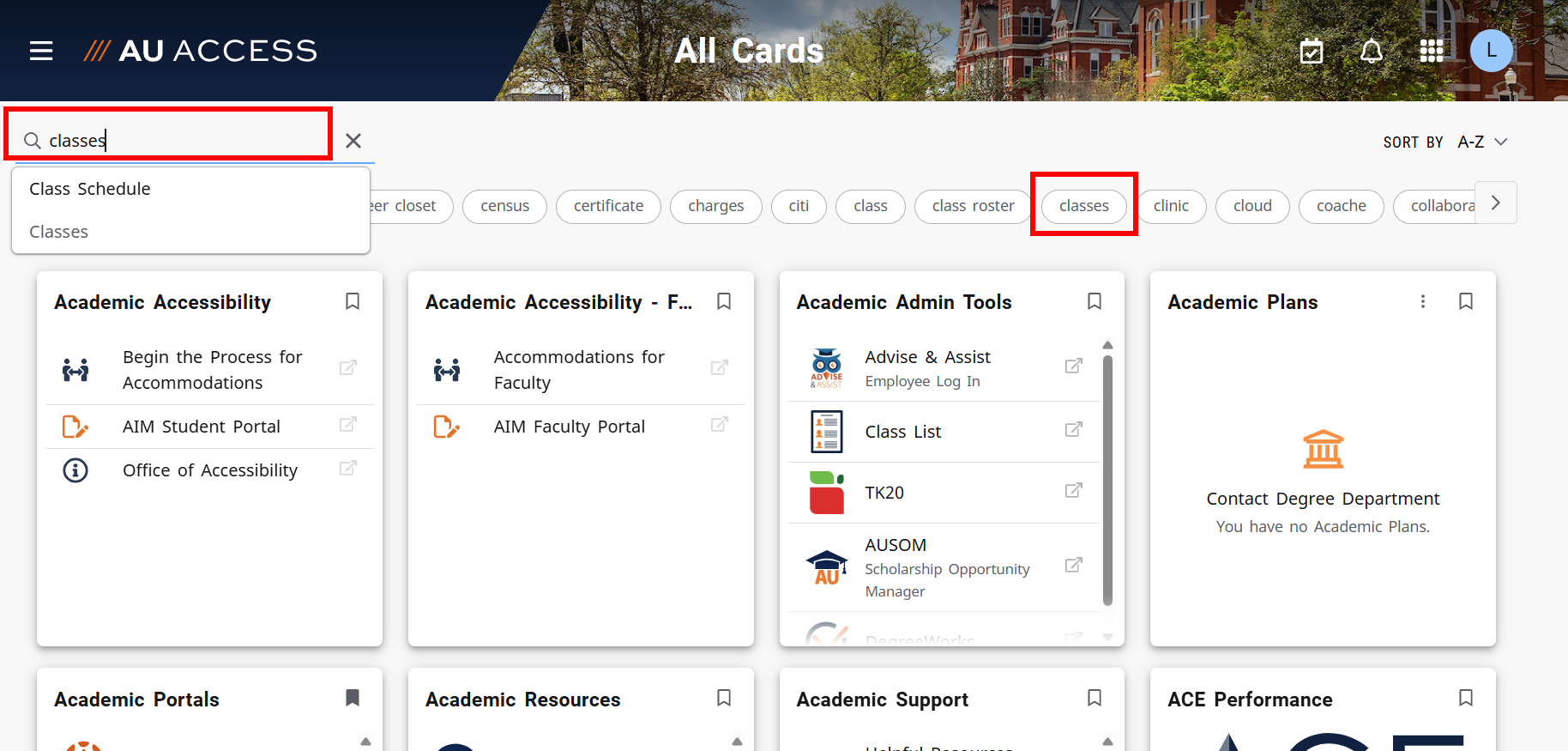
Task: Click external-link icon beside AIM Student Portal
Action: click(x=348, y=424)
